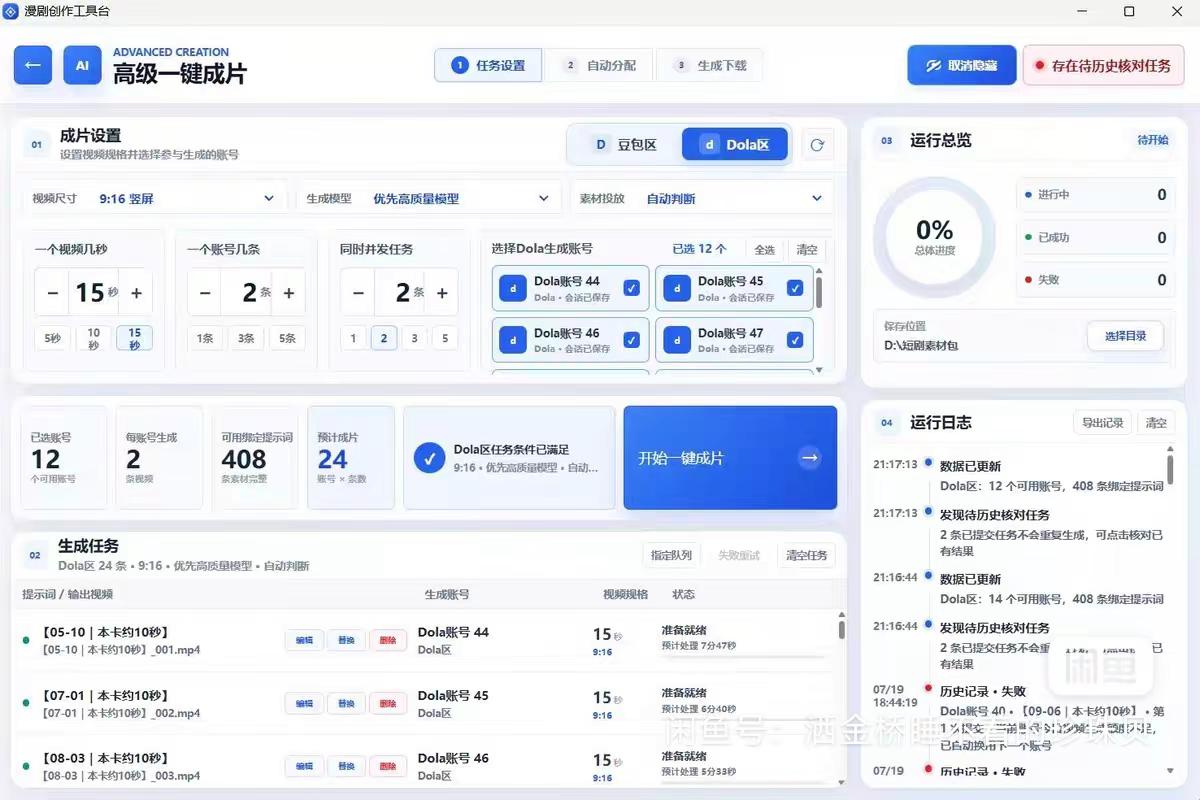Open the 存在待历史核对任务 alert
Image resolution: width=1200 pixels, height=800 pixels.
1103,65
